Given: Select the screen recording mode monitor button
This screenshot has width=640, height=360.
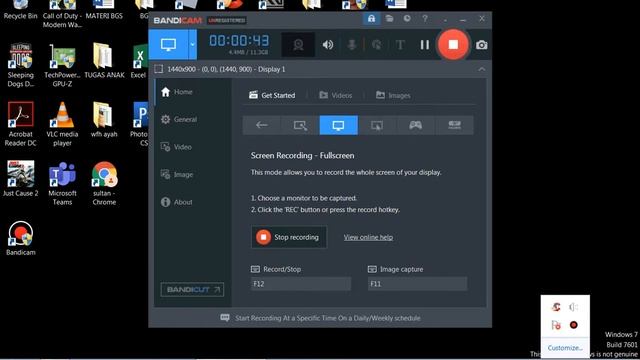Looking at the screenshot, I should tap(168, 44).
